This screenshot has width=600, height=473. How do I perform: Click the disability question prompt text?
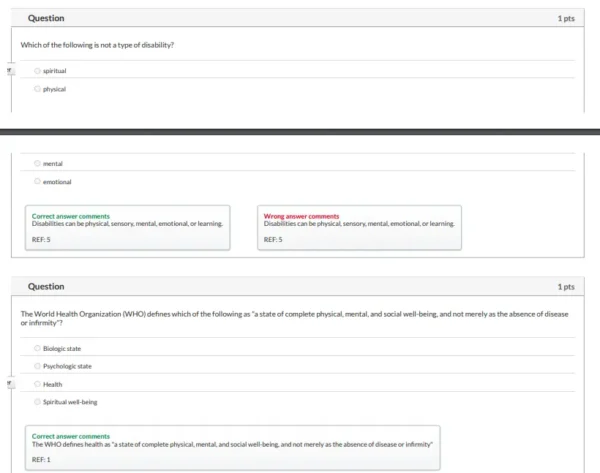(98, 46)
